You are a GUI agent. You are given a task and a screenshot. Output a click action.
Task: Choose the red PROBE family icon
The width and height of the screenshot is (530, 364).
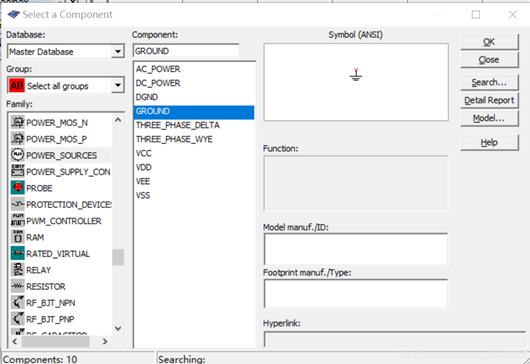click(x=18, y=188)
